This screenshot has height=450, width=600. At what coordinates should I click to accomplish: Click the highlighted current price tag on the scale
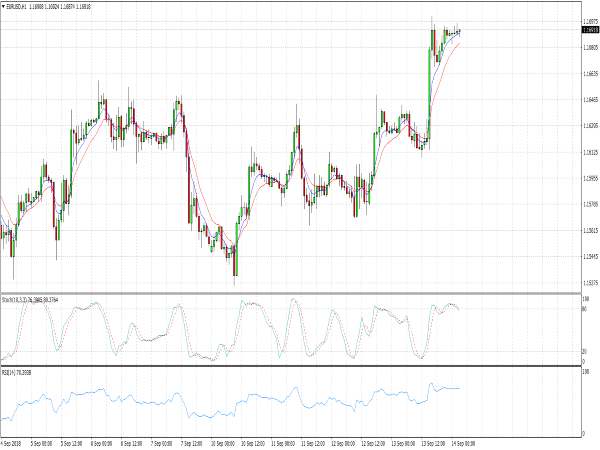point(590,30)
